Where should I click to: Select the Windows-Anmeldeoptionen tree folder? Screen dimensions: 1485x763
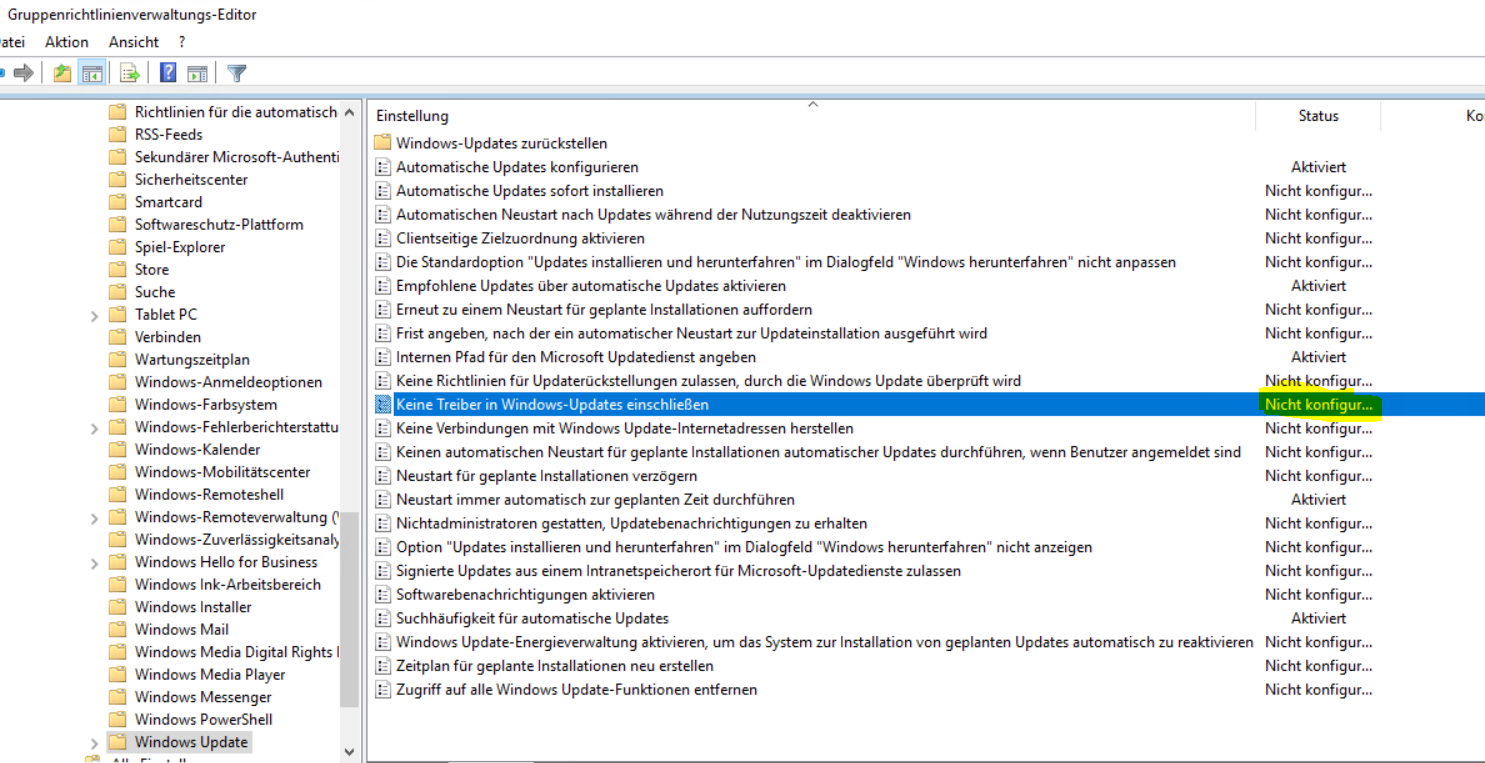coord(228,382)
